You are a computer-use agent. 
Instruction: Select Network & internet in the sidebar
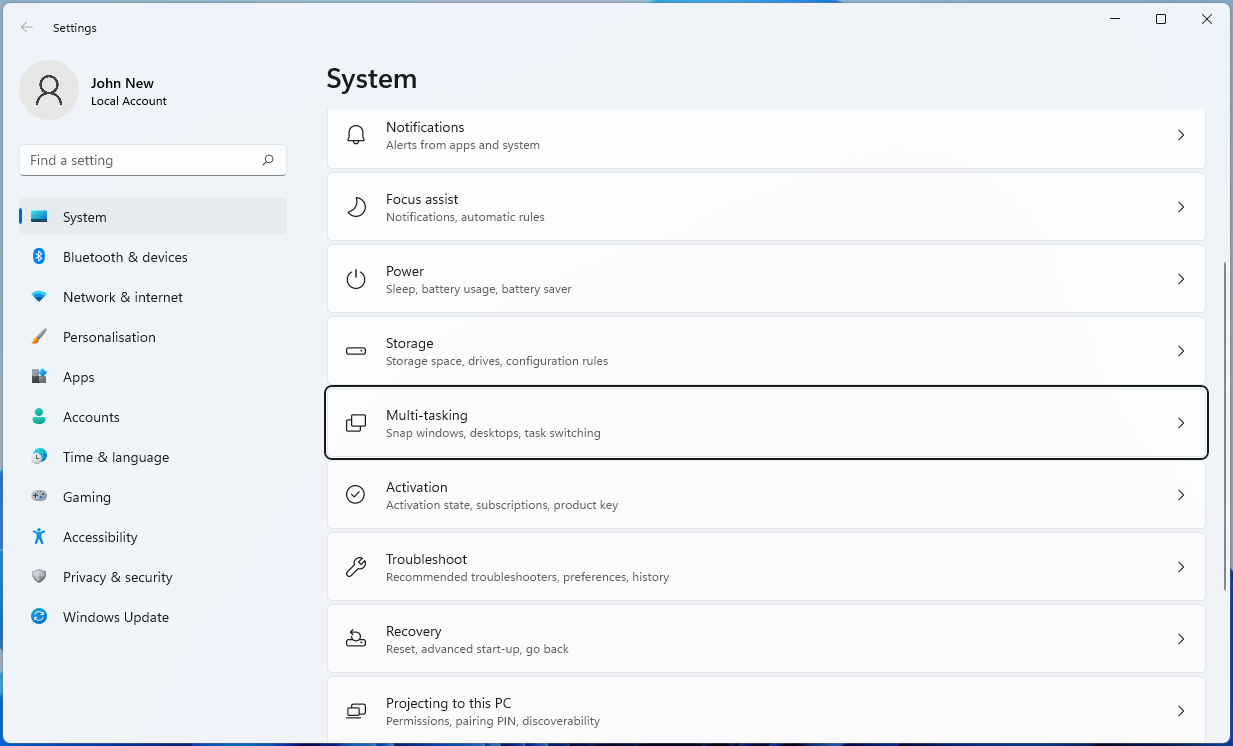point(122,297)
